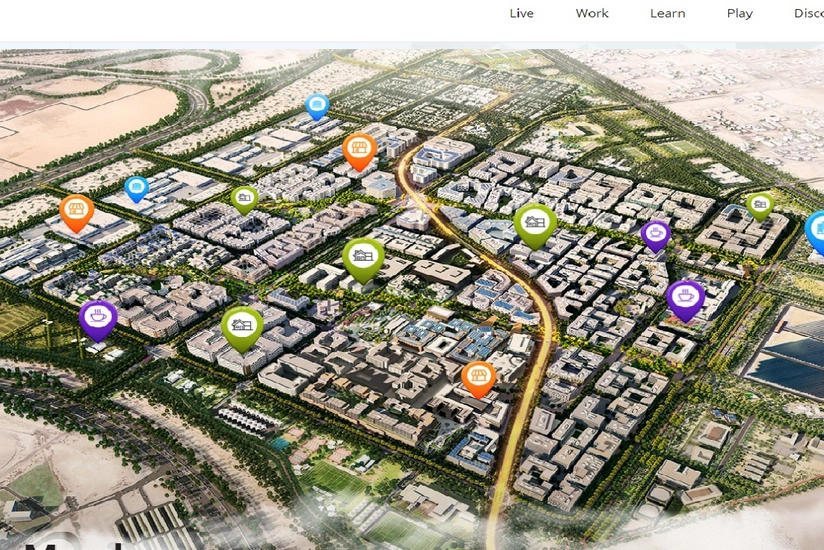Screen dimensions: 824x550
Task: Open the Play menu
Action: tap(739, 14)
